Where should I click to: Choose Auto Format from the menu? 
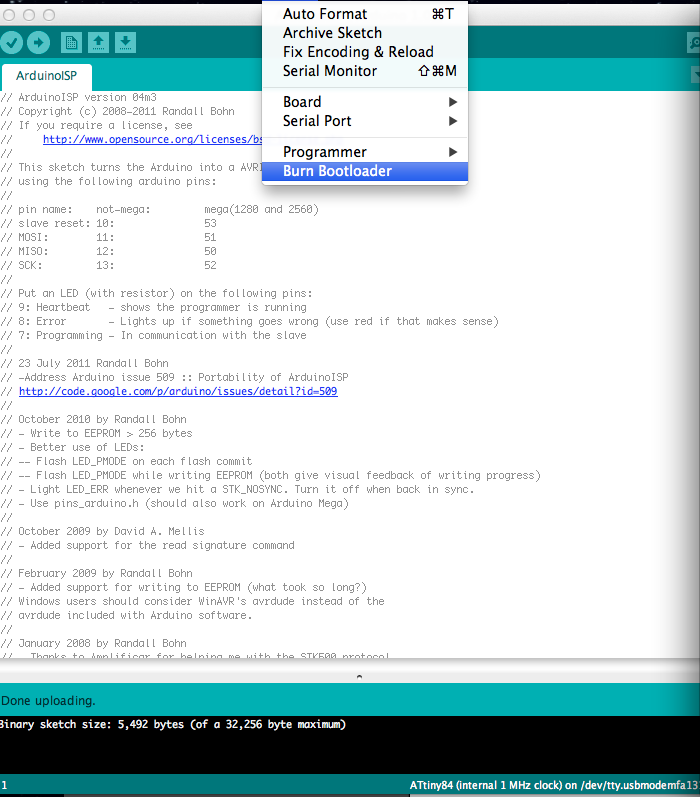(365, 14)
